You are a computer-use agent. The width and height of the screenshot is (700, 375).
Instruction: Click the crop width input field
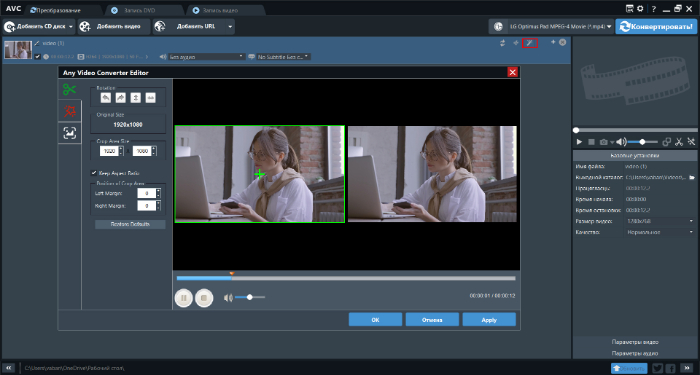(108, 151)
